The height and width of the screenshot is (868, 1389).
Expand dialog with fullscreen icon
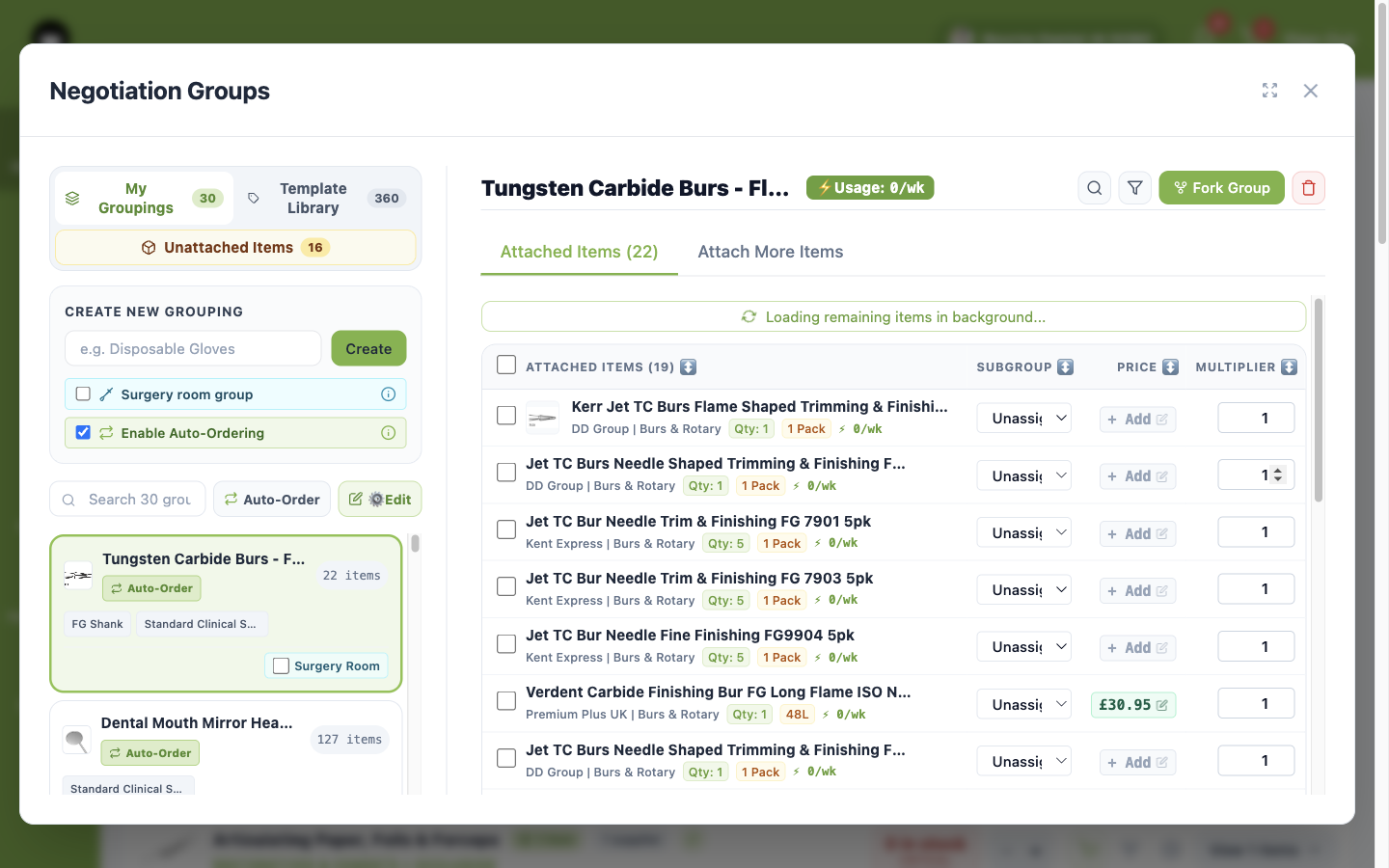tap(1269, 90)
